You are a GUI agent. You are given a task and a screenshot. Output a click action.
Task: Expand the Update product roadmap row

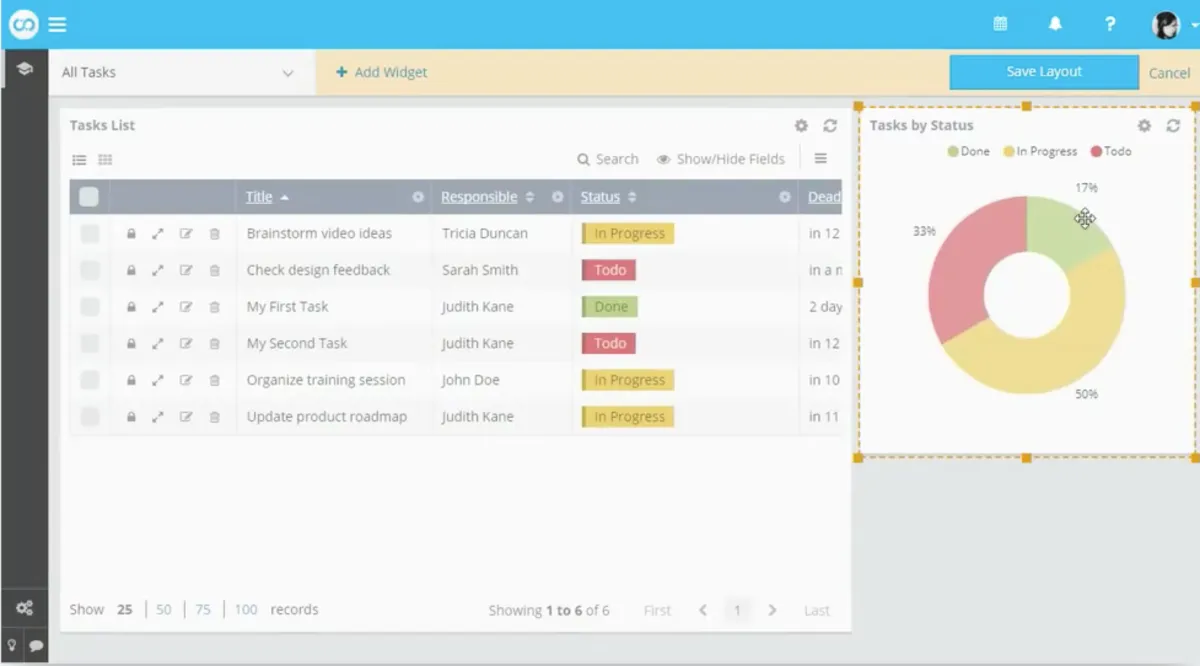(158, 417)
